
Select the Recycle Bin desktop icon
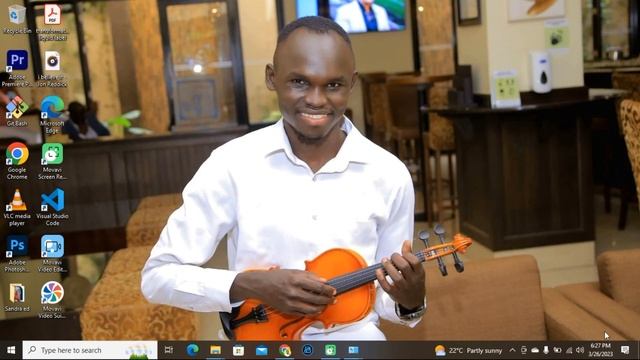coord(17,19)
